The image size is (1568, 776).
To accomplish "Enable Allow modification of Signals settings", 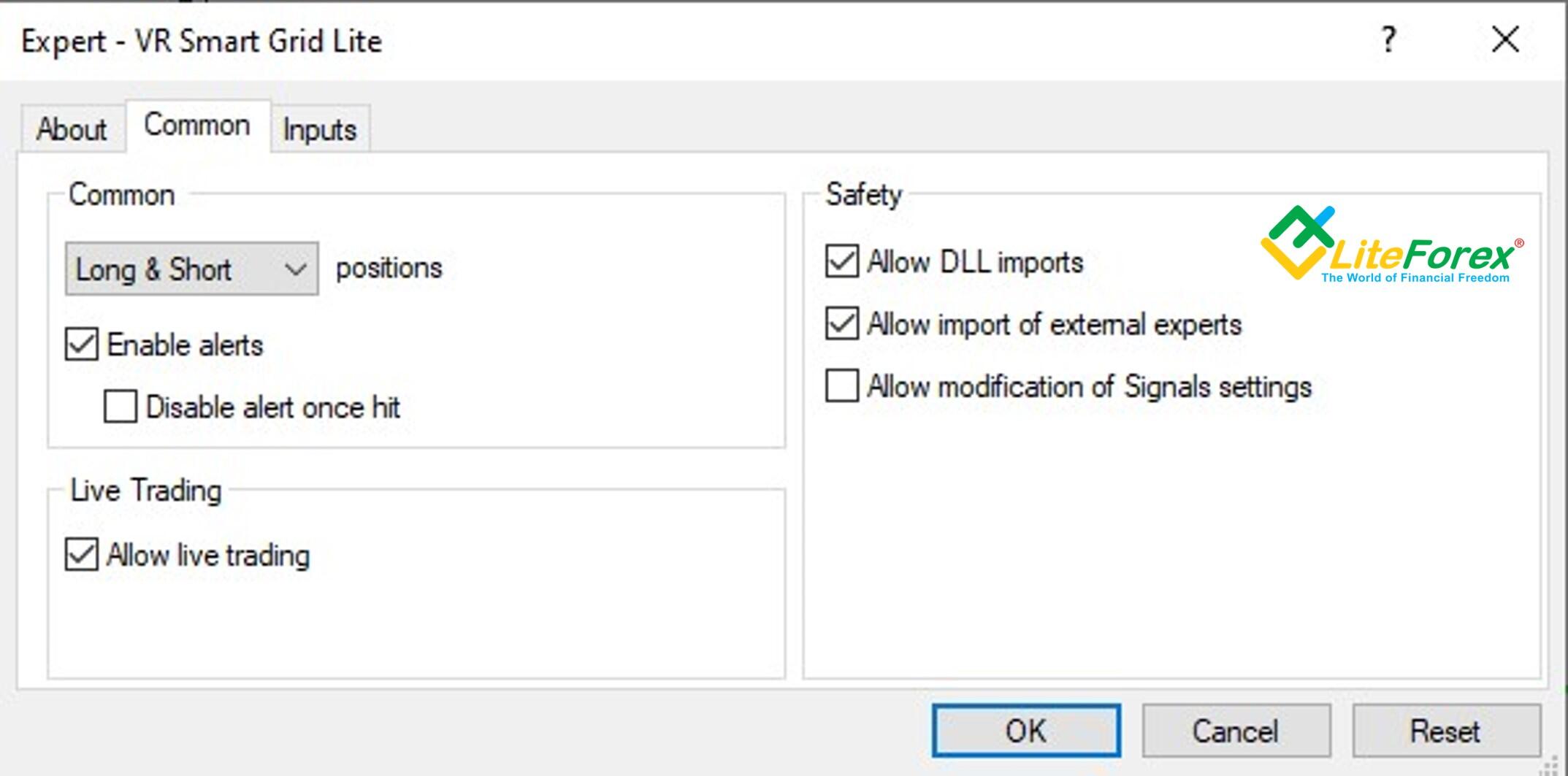I will 842,385.
